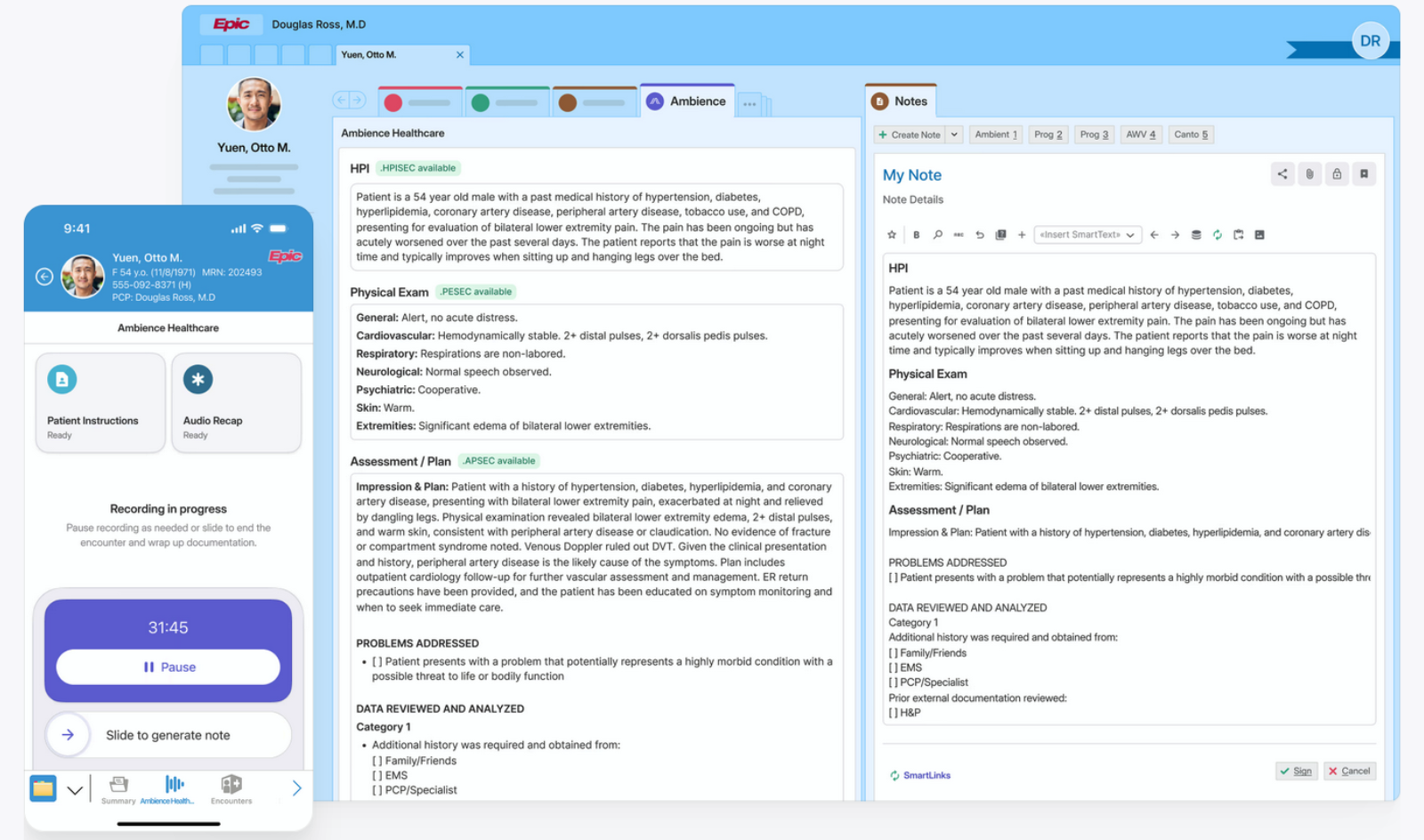The width and height of the screenshot is (1424, 840).
Task: Go forward using the right navigation arrow
Action: click(x=358, y=101)
